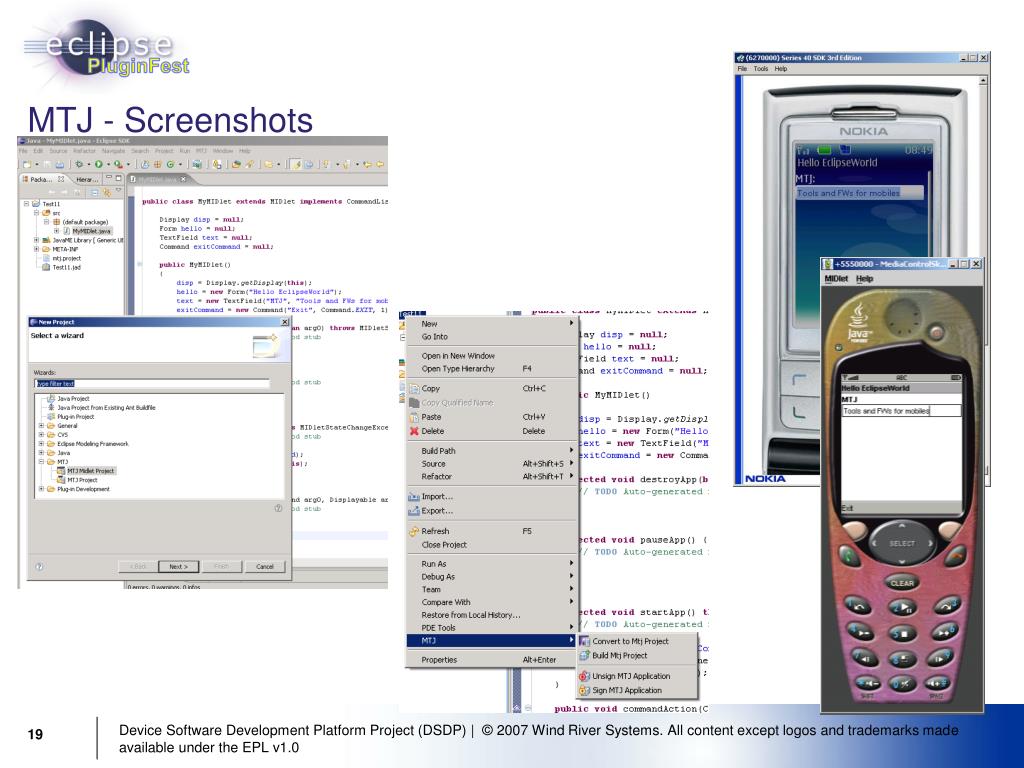Screen dimensions: 1024x768
Task: Collapse the src folder node
Action: click(37, 213)
